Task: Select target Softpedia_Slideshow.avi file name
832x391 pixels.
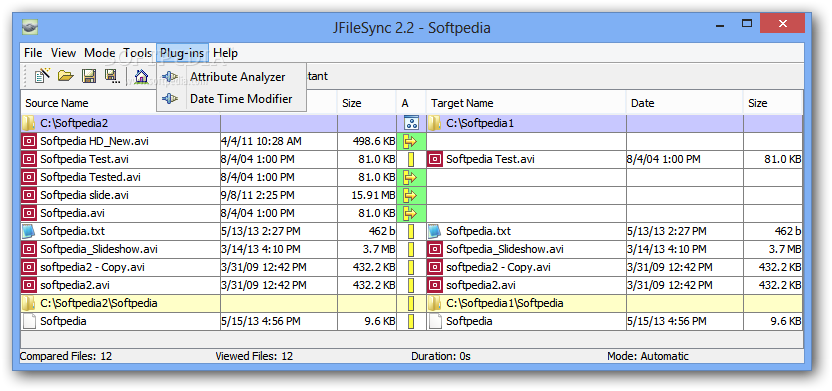Action: coord(505,249)
